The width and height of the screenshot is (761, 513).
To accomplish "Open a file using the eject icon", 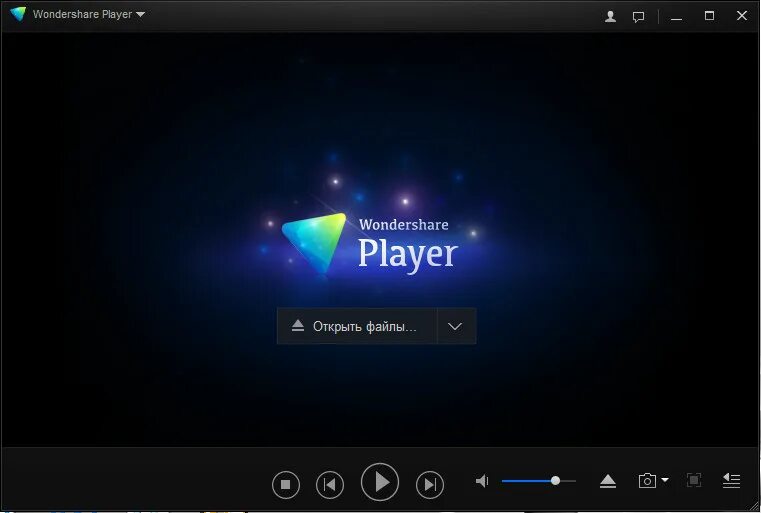I will click(608, 481).
